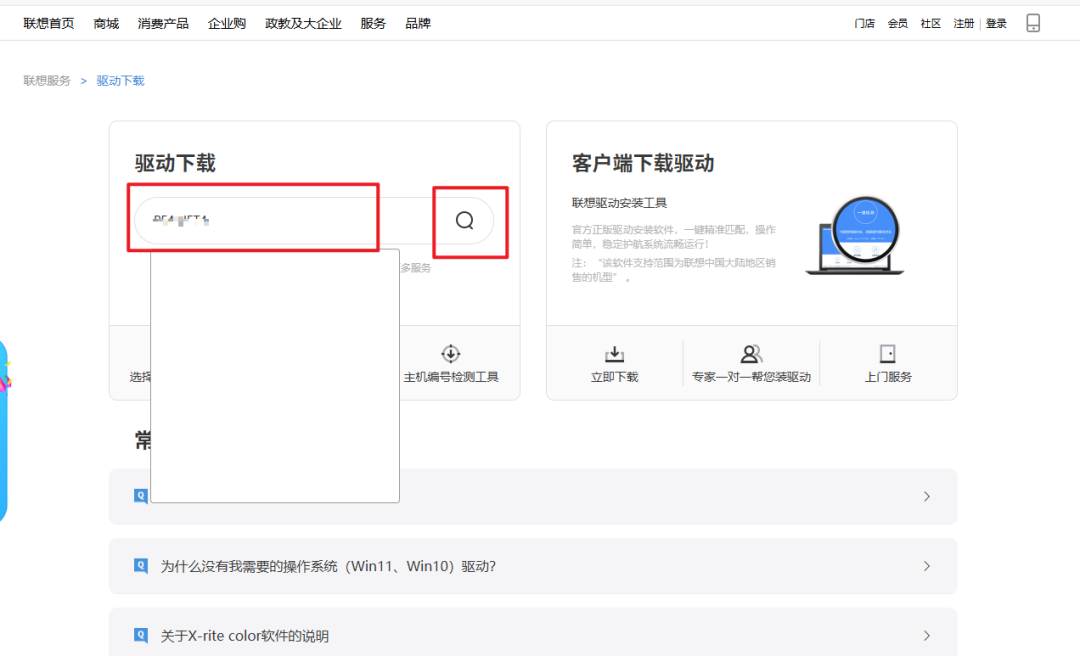Image resolution: width=1080 pixels, height=656 pixels.
Task: Expand the Win11、Win10 driver question chevron
Action: pos(927,566)
